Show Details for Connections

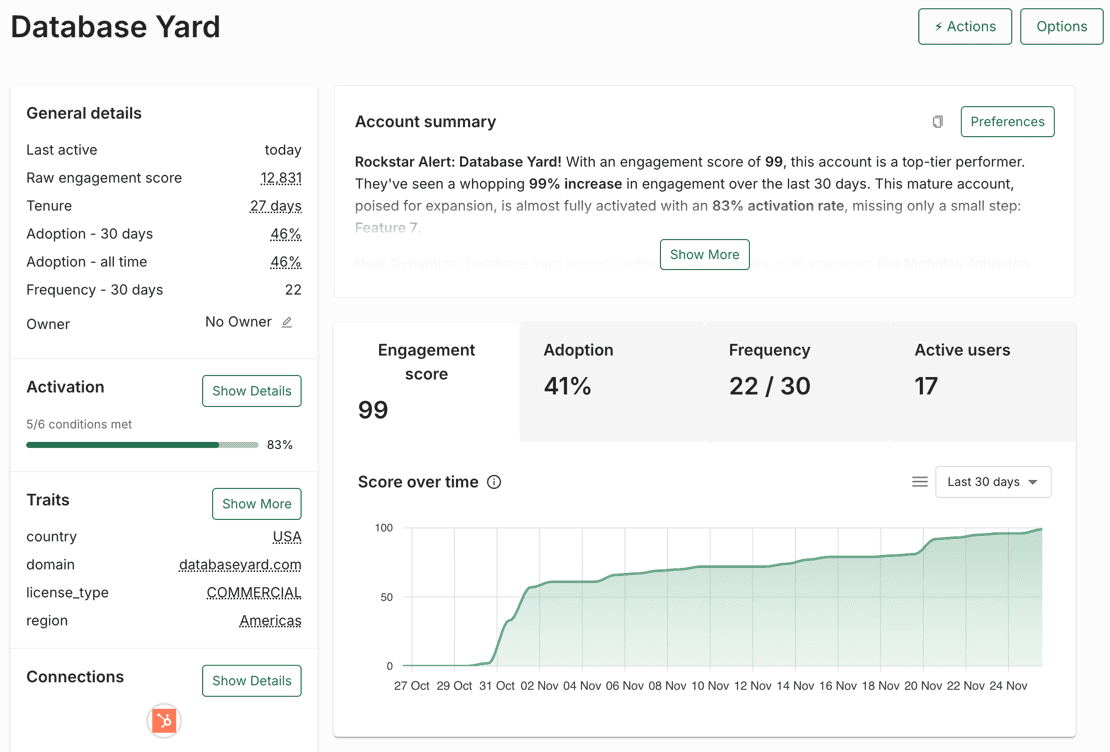(x=251, y=680)
